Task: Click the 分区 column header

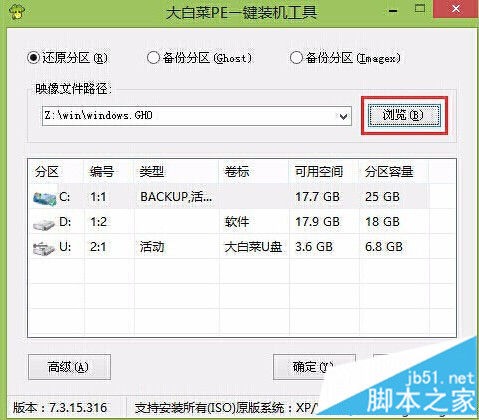Action: point(56,172)
